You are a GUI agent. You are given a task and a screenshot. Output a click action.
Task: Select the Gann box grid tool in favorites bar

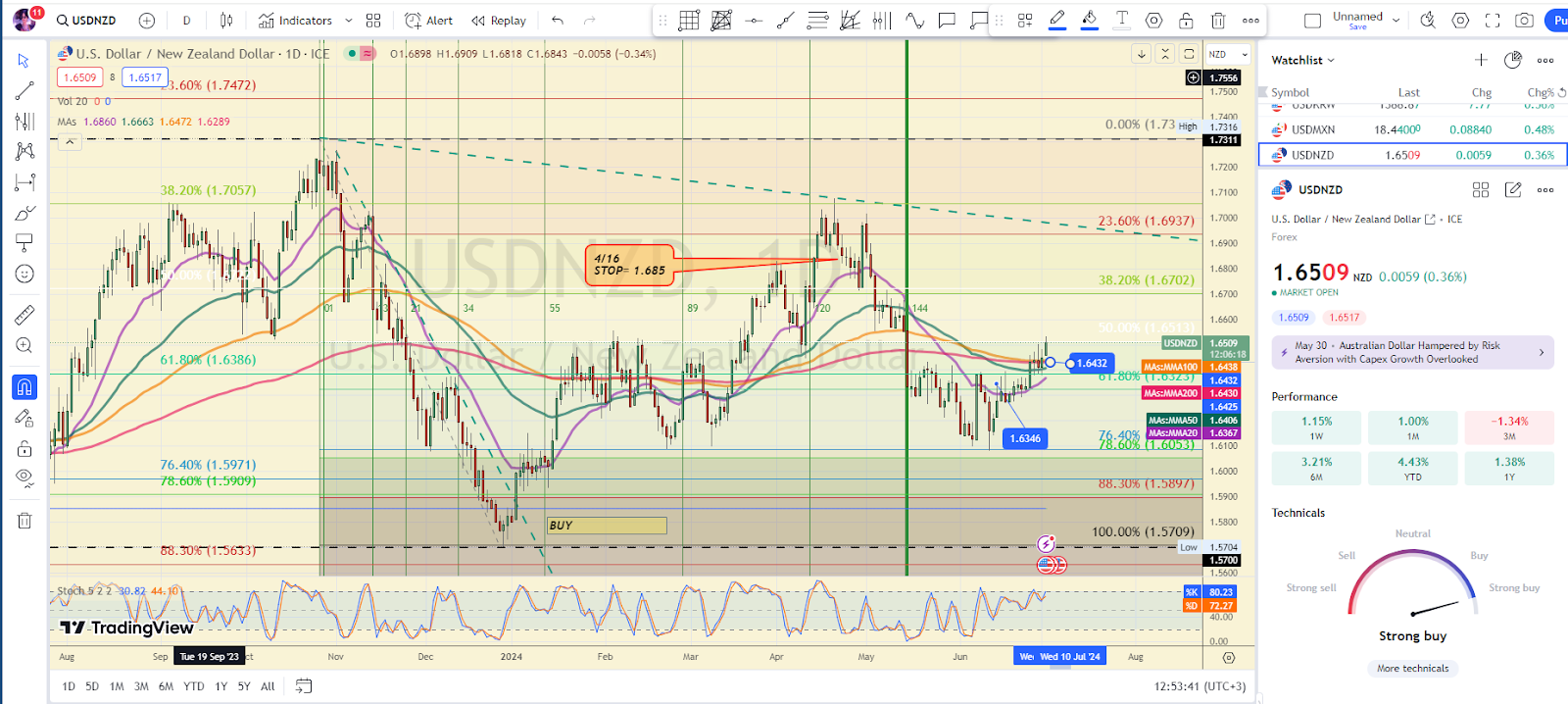pos(689,21)
